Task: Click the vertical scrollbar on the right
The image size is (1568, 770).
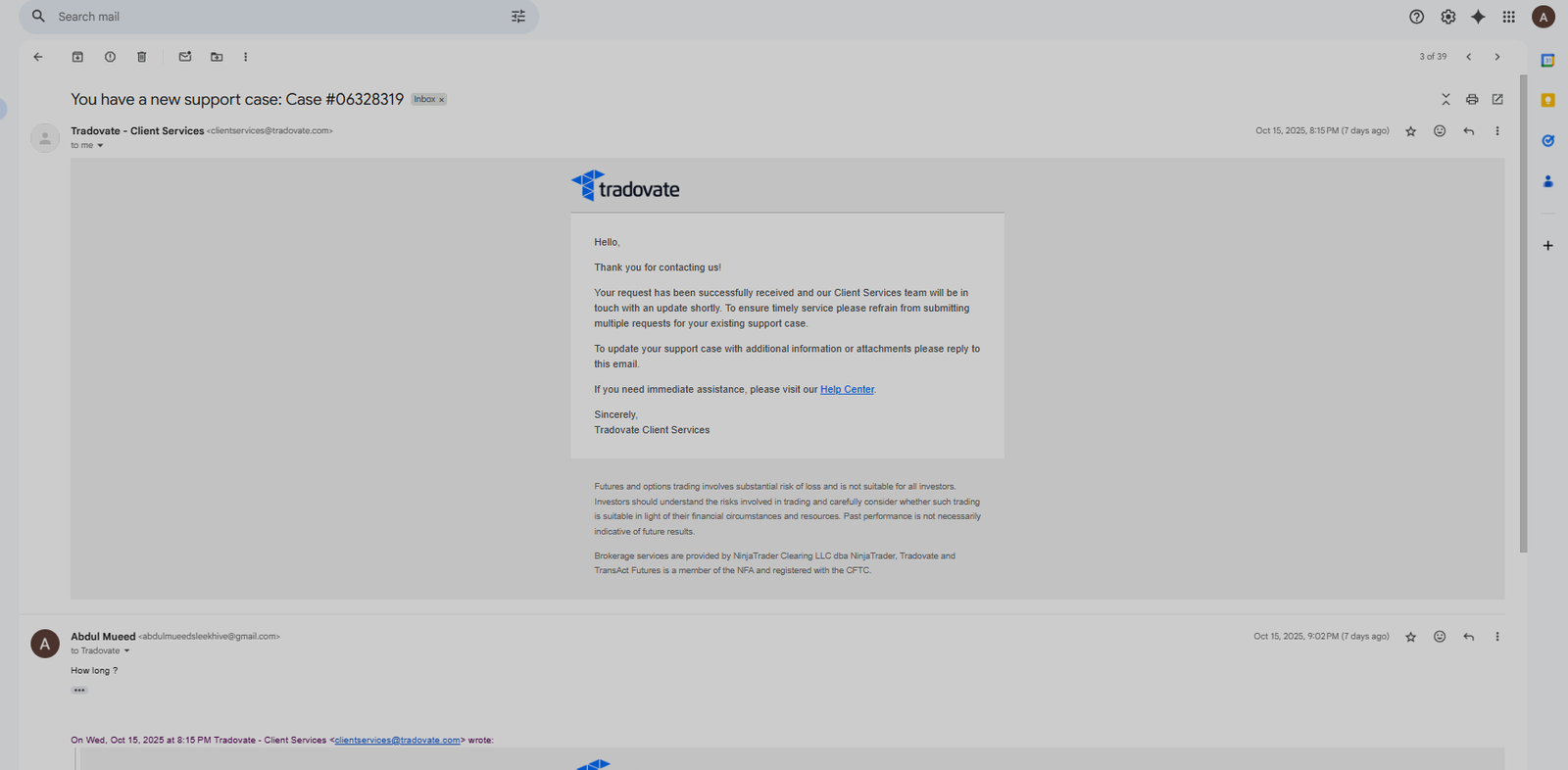Action: pyautogui.click(x=1523, y=313)
